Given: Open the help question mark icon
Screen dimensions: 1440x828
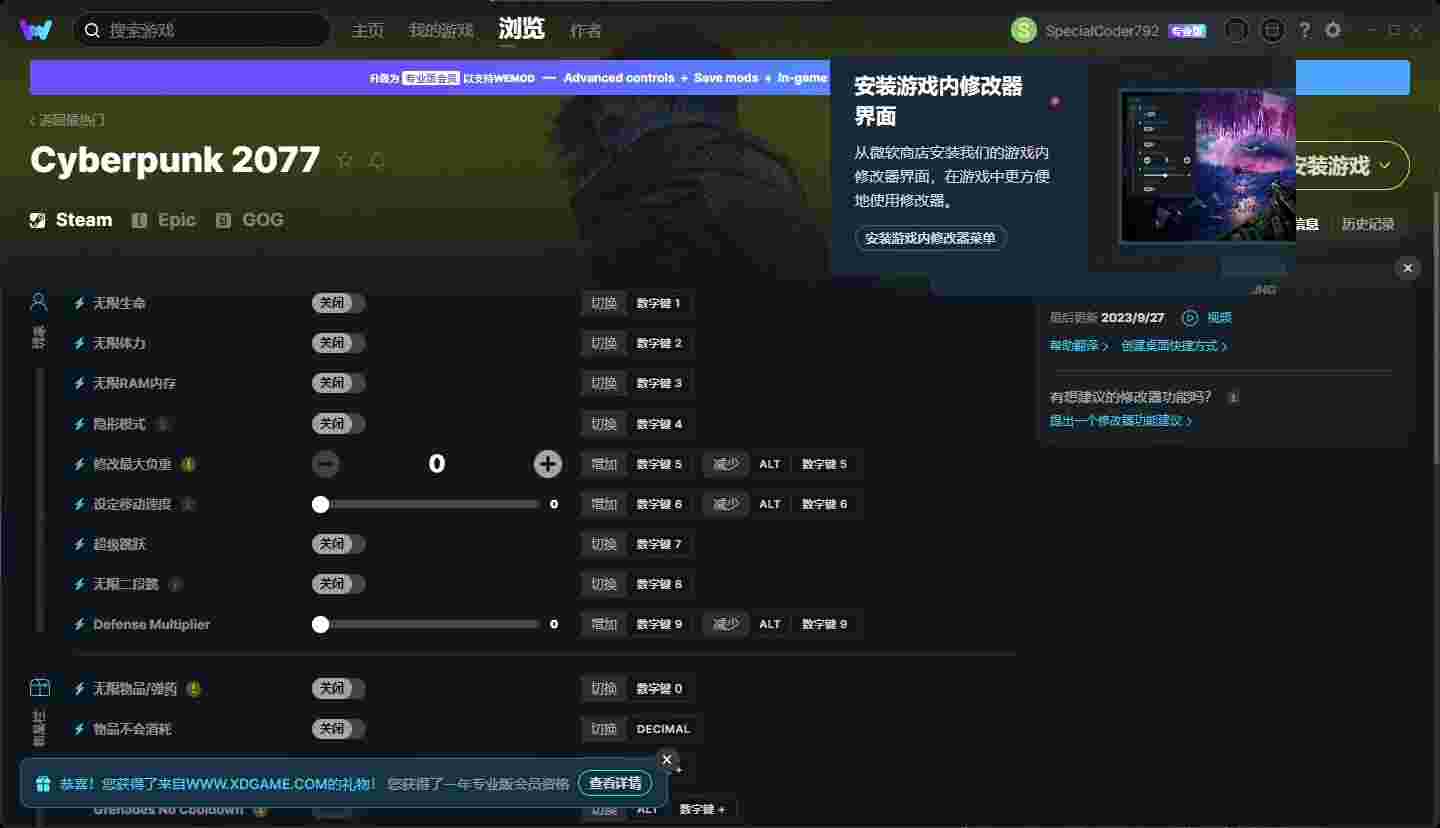Looking at the screenshot, I should (x=1304, y=31).
